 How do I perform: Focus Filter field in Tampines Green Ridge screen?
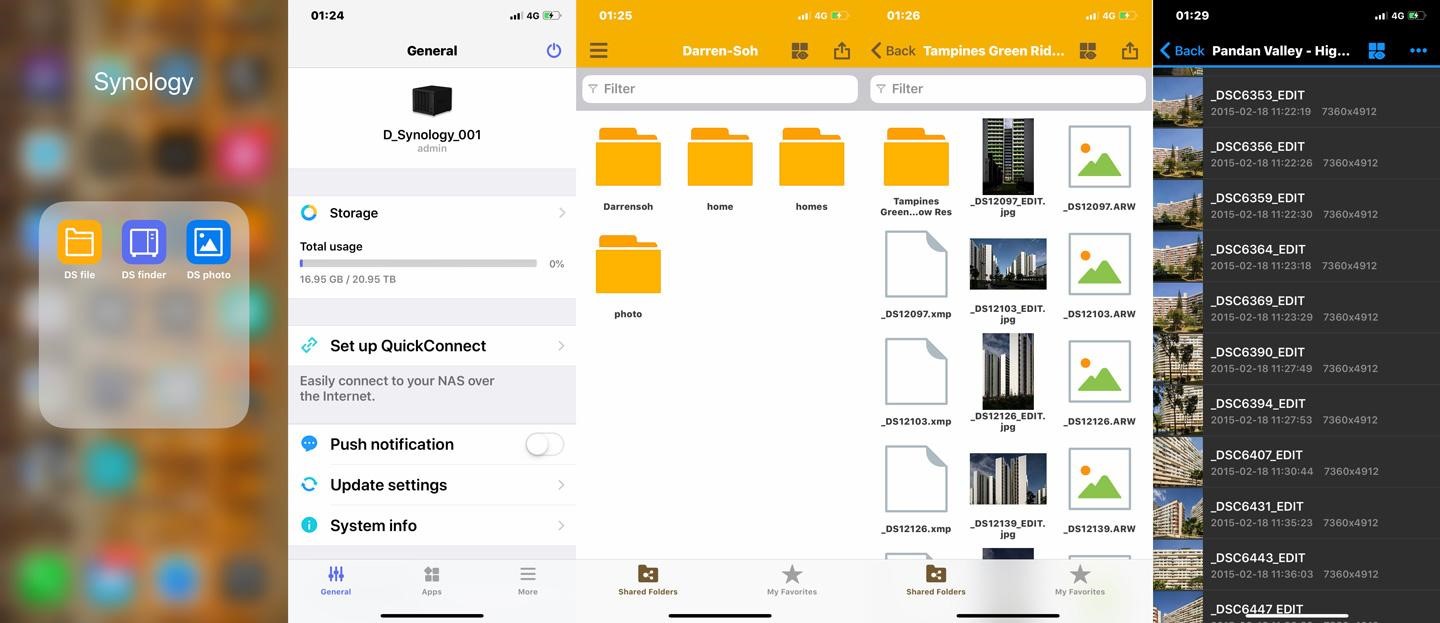(1008, 89)
